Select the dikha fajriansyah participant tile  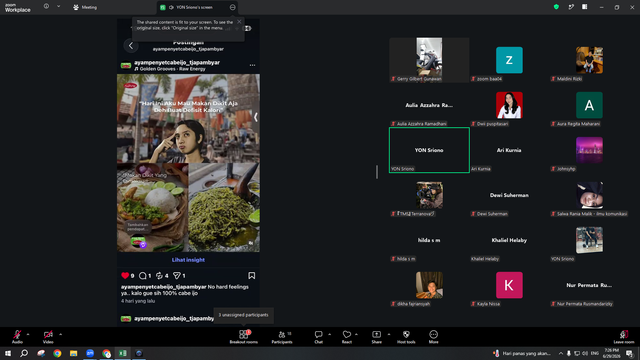[x=429, y=285]
